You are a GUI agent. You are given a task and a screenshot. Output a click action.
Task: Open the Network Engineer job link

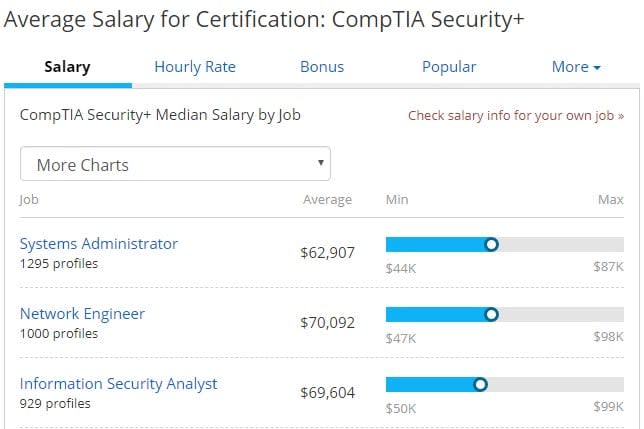(82, 314)
